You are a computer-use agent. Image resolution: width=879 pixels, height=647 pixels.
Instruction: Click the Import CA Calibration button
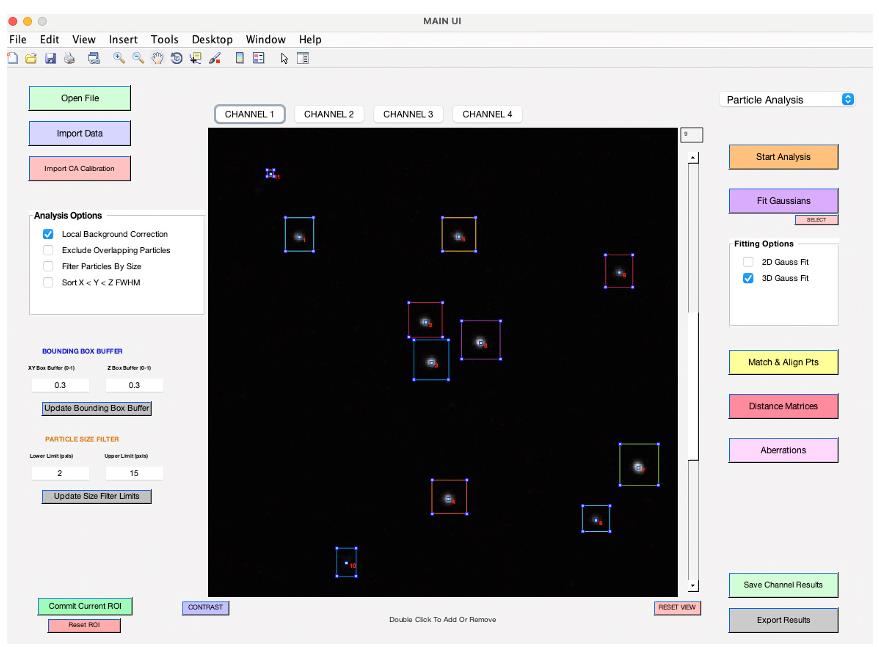pos(80,168)
